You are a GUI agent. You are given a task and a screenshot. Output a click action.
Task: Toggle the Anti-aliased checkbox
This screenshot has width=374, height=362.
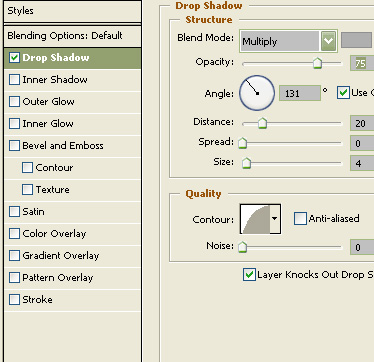[x=300, y=219]
